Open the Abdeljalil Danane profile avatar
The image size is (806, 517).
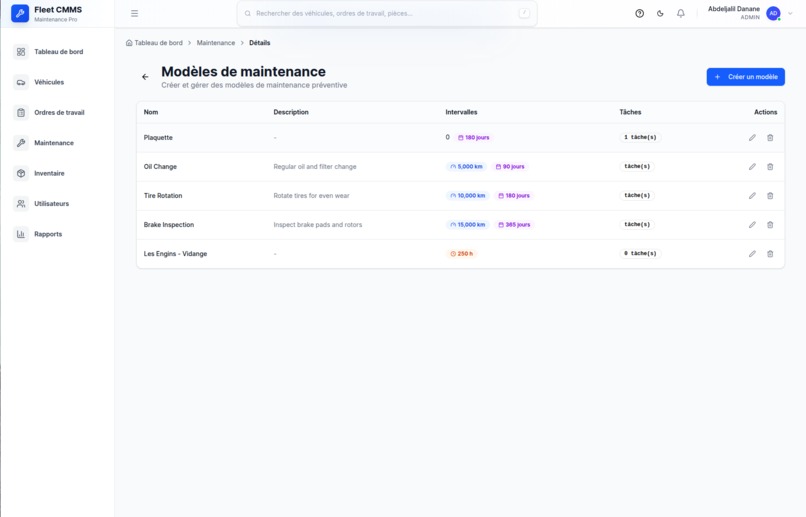(x=773, y=13)
